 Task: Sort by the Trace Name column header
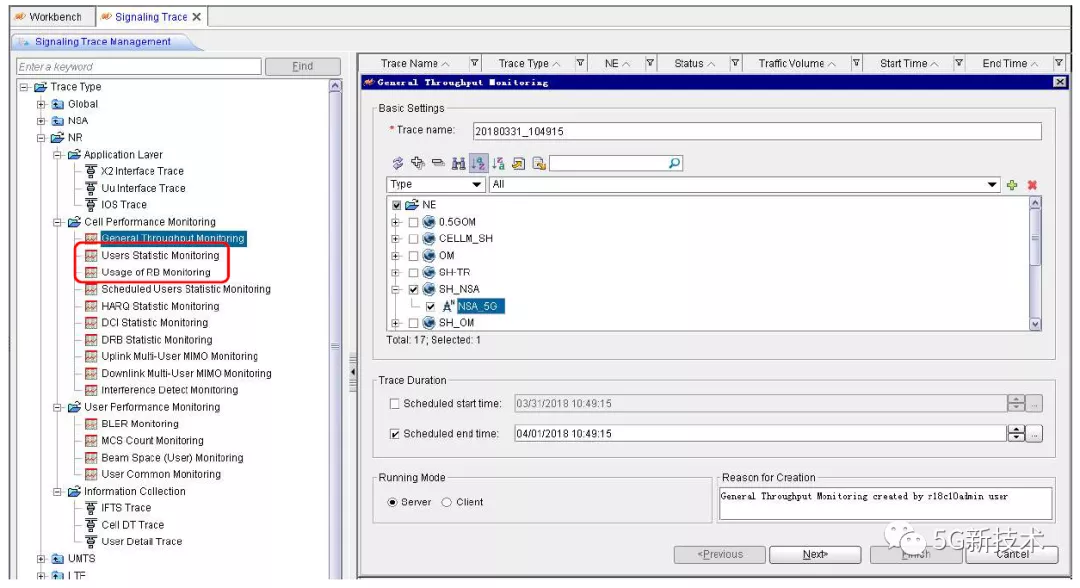(x=415, y=63)
